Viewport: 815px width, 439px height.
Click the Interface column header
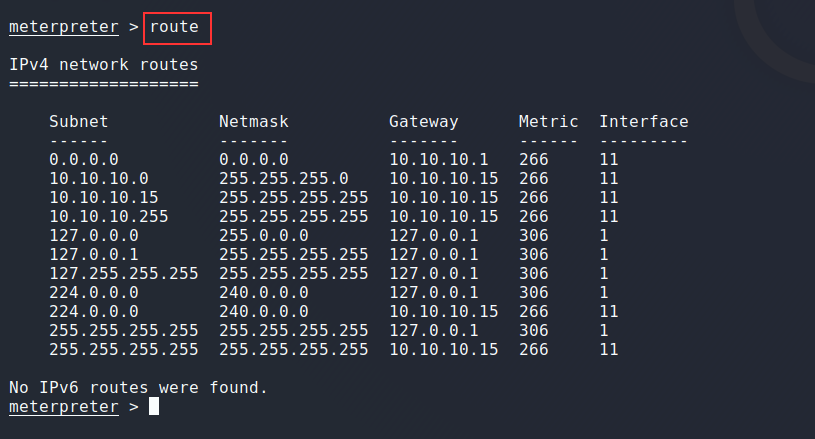pos(644,122)
